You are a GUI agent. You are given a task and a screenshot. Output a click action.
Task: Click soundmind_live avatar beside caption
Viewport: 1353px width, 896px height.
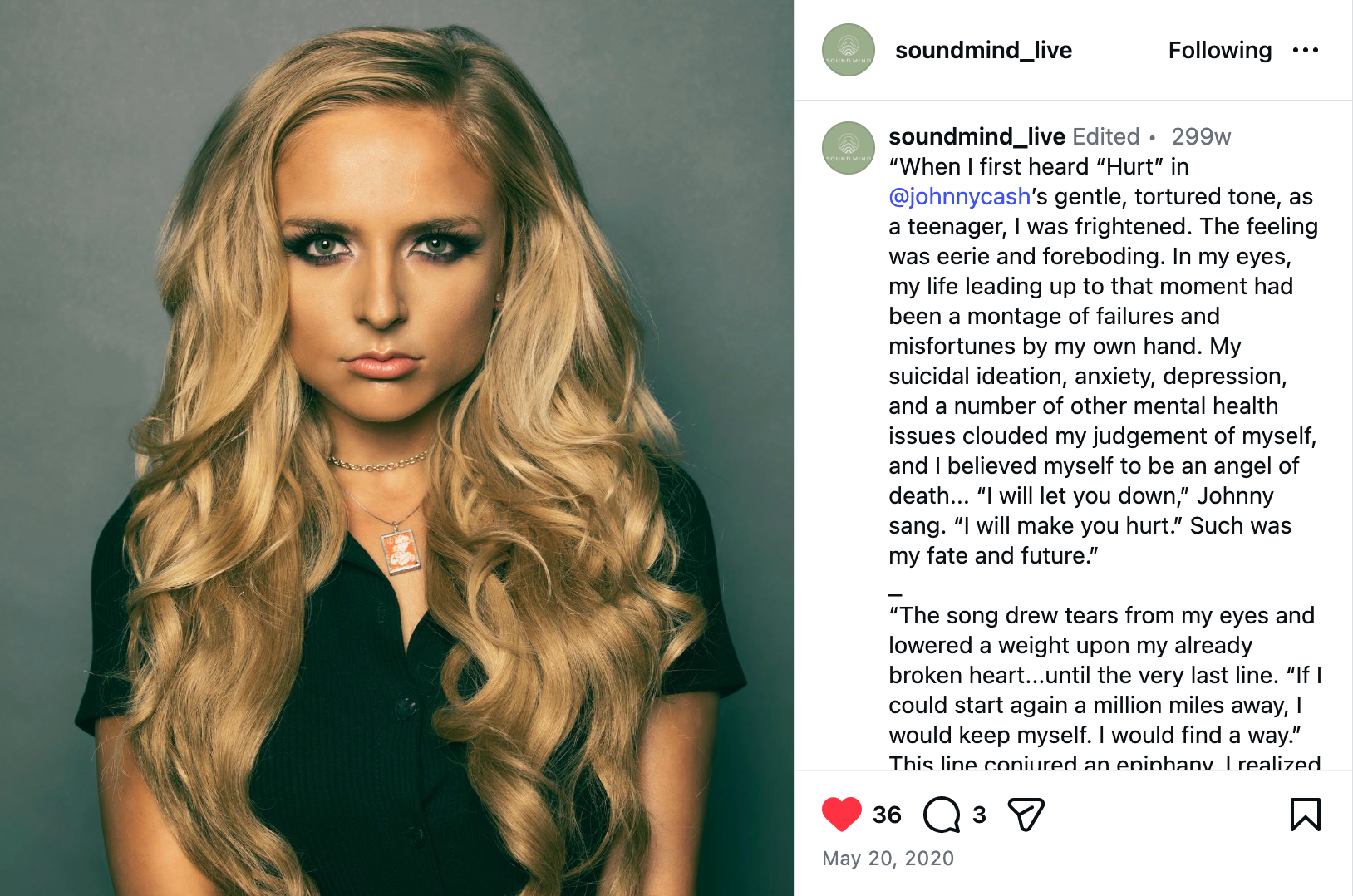tap(848, 148)
